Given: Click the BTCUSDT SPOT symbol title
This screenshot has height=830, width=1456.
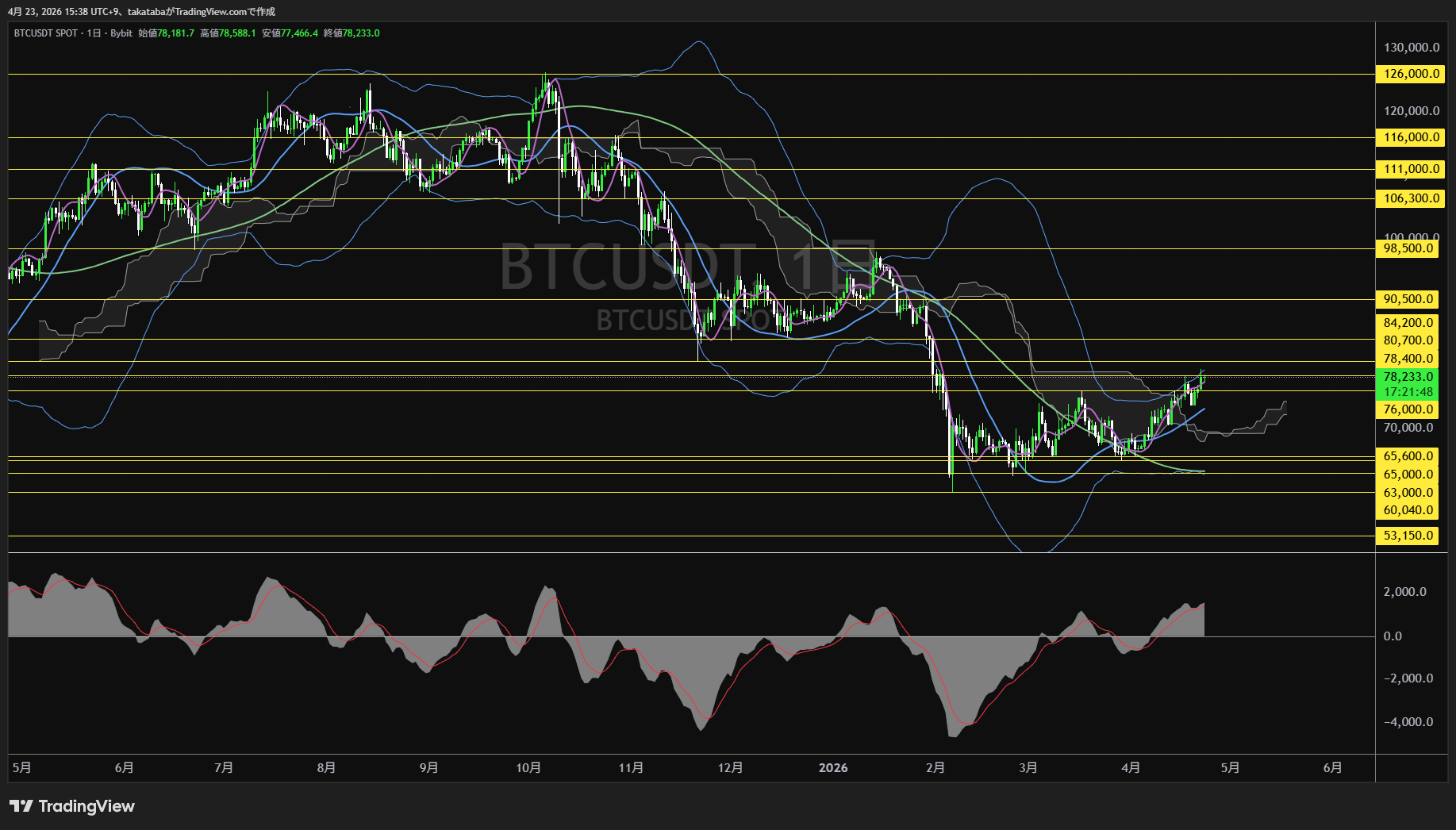Looking at the screenshot, I should point(46,33).
